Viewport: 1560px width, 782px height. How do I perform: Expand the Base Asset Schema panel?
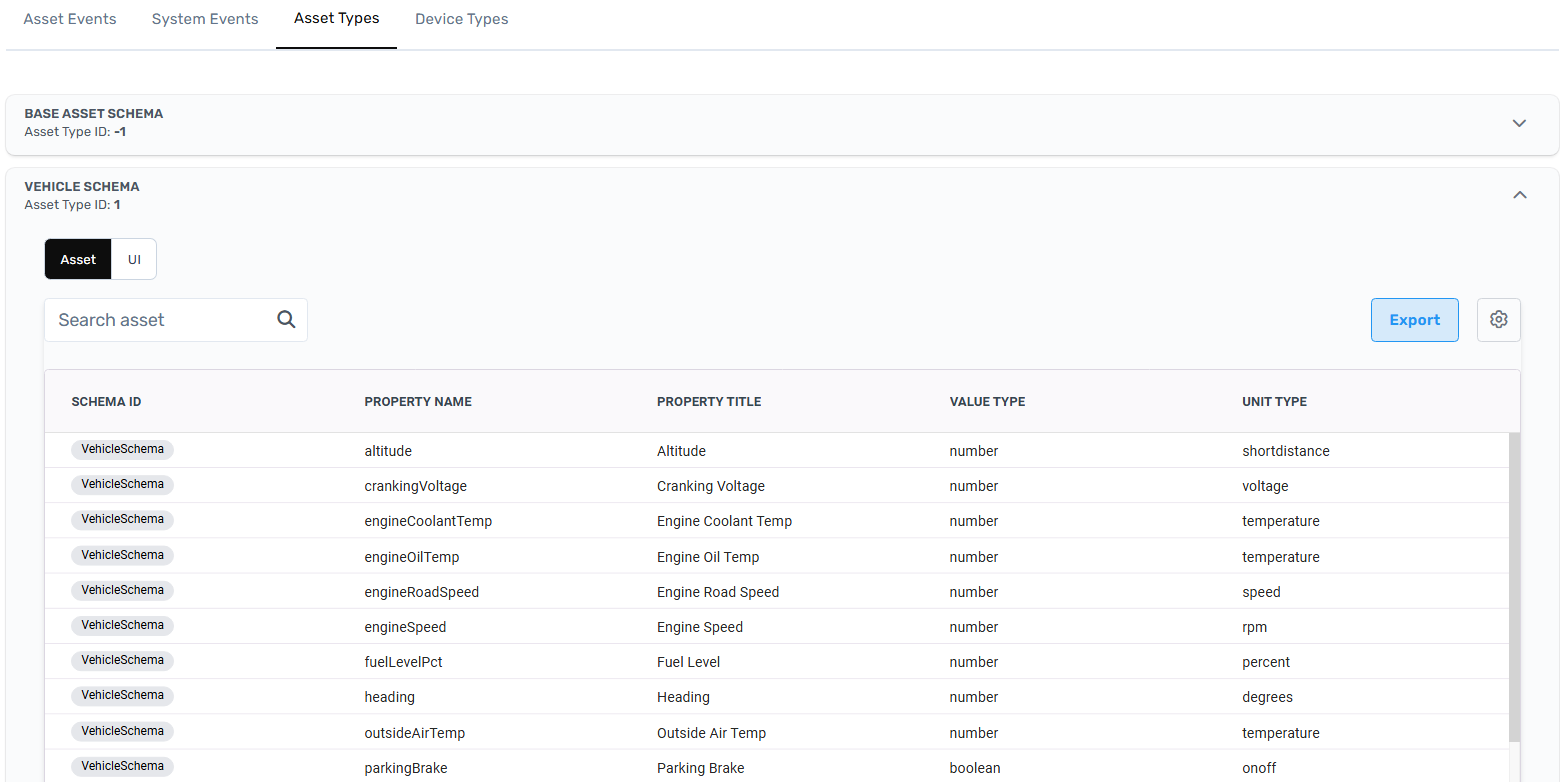click(1519, 123)
